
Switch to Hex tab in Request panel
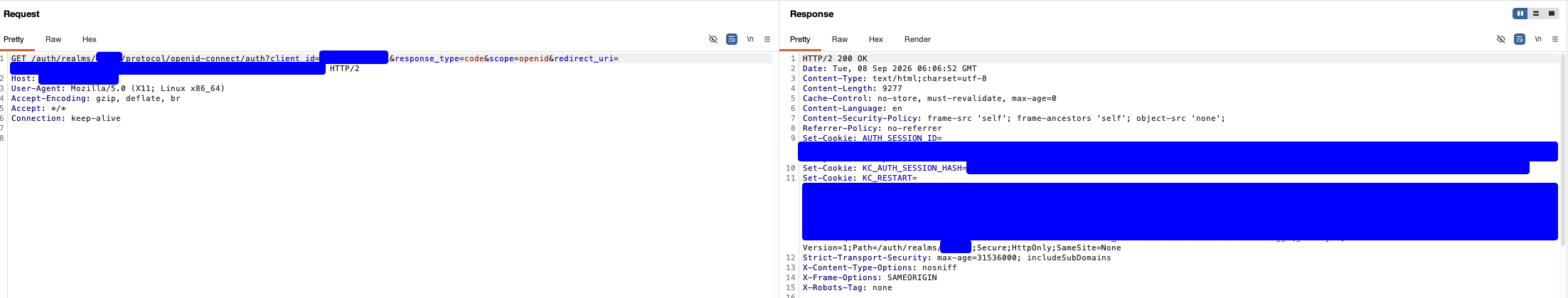(x=89, y=39)
